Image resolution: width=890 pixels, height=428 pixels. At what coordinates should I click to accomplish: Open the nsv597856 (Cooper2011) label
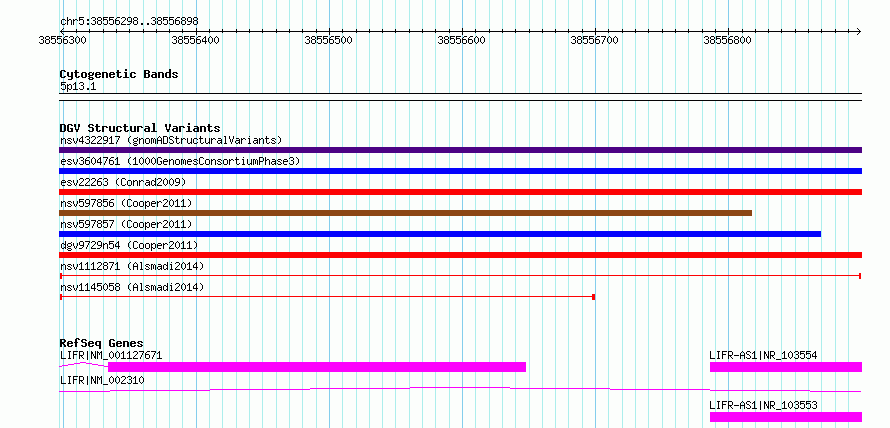(126, 203)
